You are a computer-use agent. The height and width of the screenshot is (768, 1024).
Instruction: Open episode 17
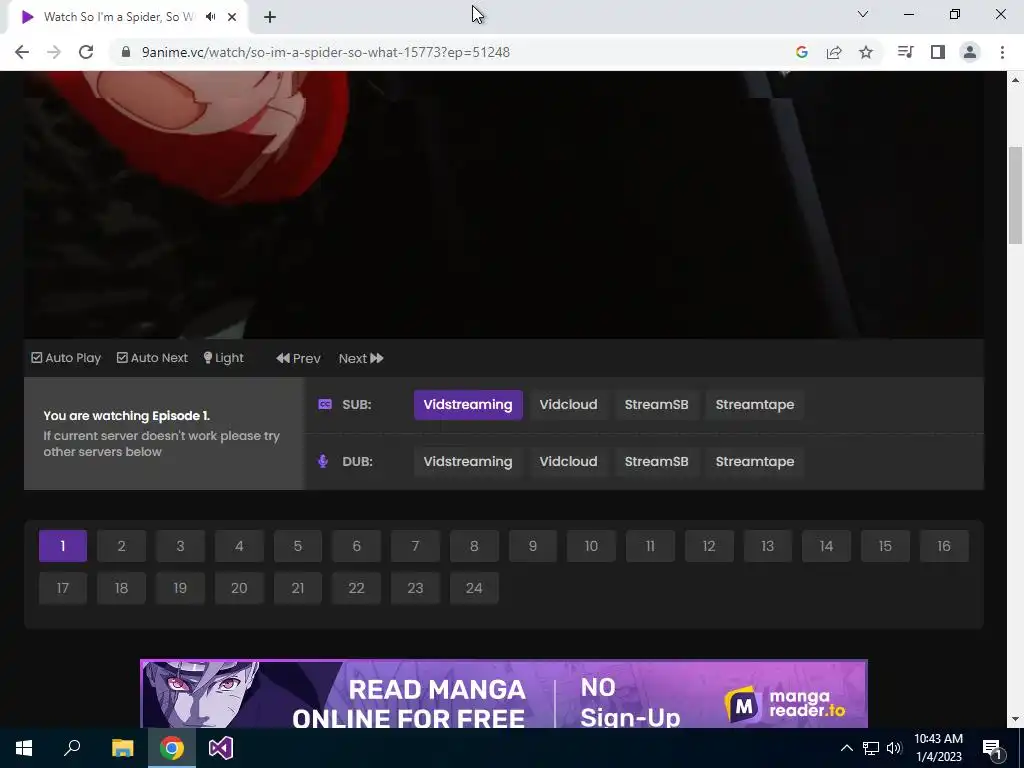click(x=63, y=588)
